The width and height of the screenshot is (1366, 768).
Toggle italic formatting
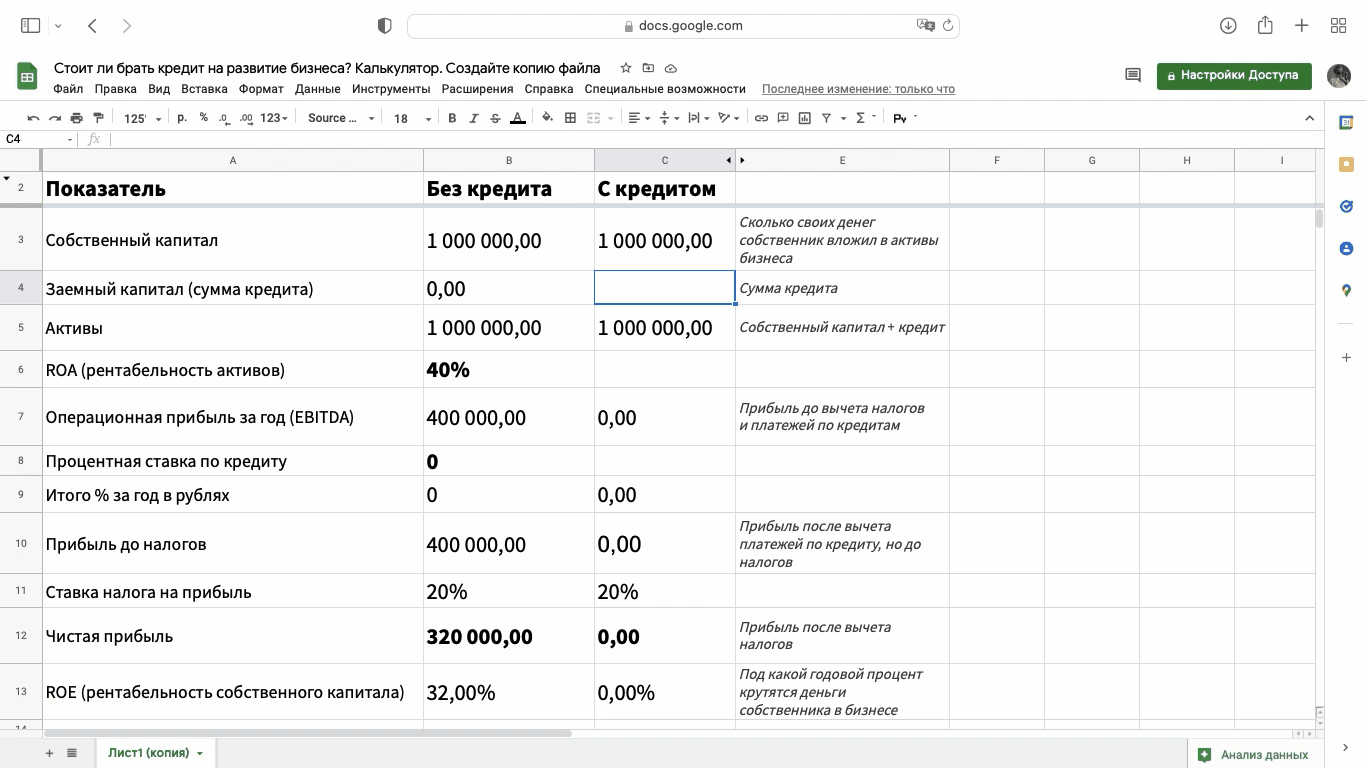[x=474, y=118]
